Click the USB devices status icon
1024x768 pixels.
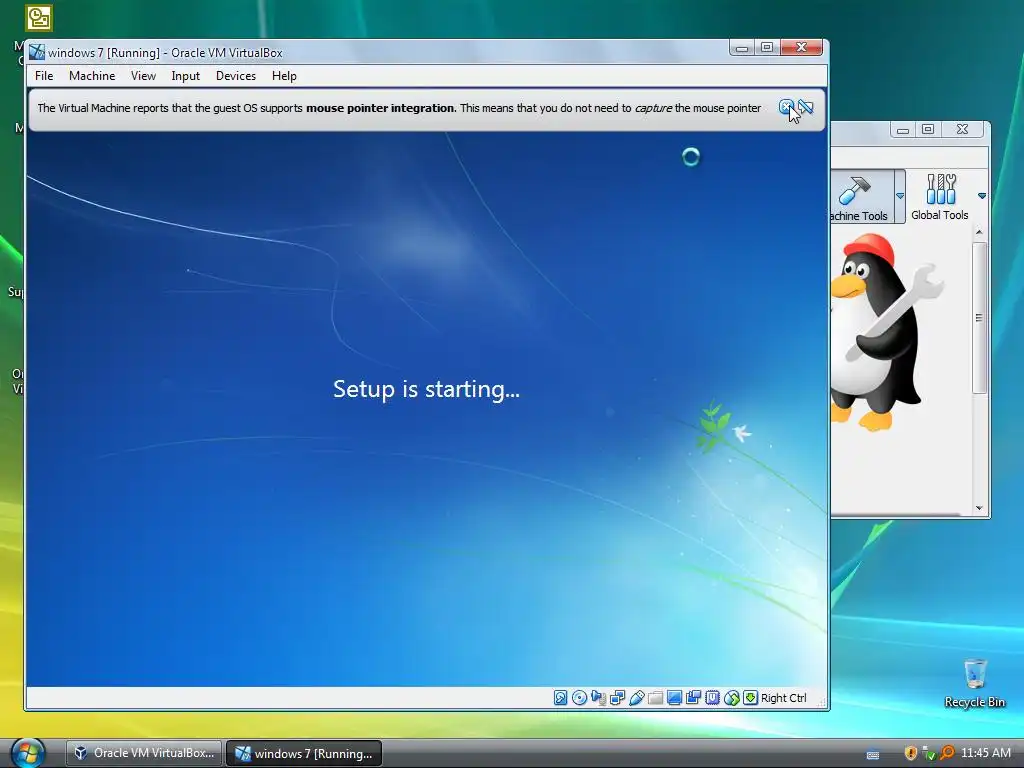[x=636, y=698]
